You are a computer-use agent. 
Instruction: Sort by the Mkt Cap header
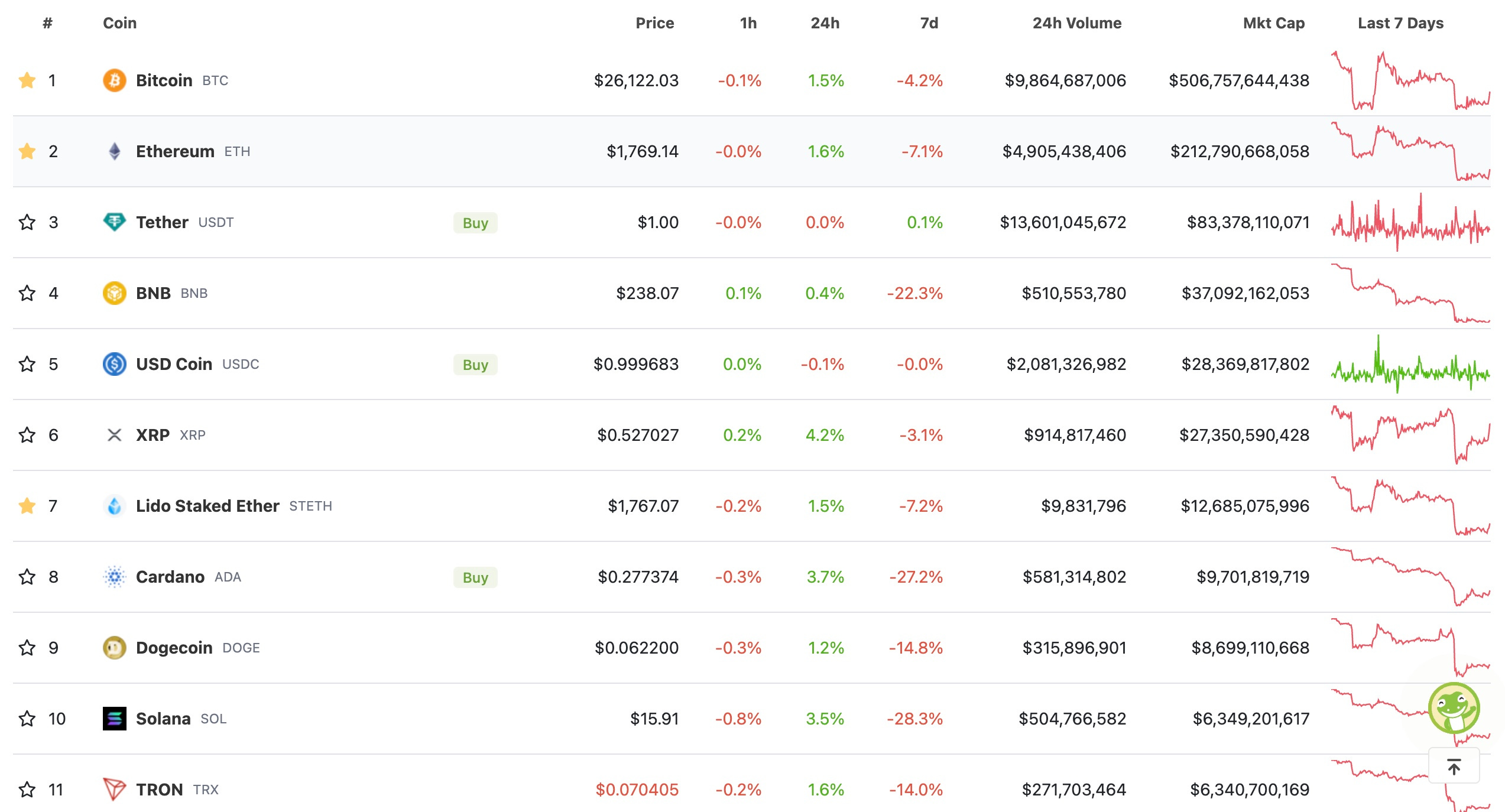pos(1274,23)
